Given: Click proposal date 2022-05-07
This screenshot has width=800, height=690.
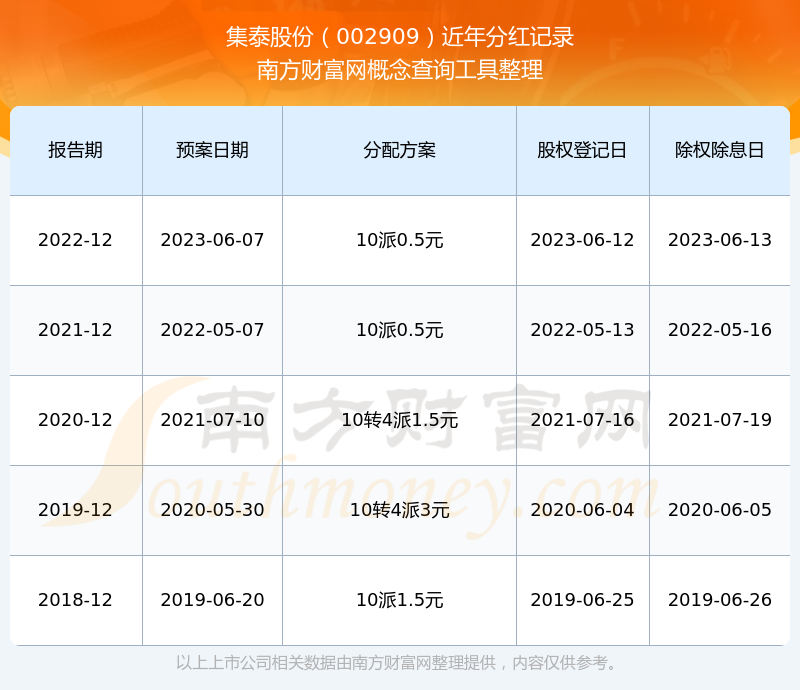Looking at the screenshot, I should click(x=212, y=330).
